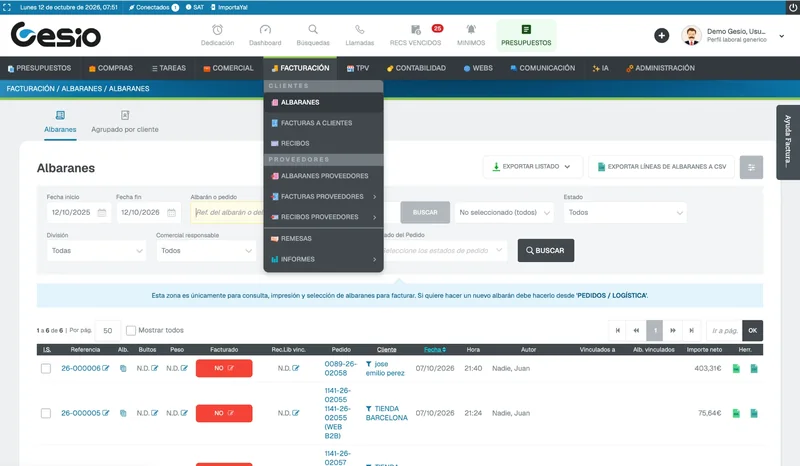The height and width of the screenshot is (466, 800).
Task: Open the Dedicación clock icon
Action: pos(217,30)
